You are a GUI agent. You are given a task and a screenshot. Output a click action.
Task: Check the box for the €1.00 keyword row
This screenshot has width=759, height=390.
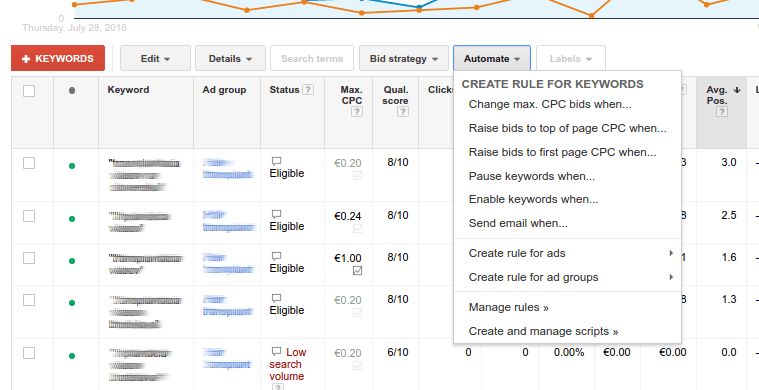click(29, 258)
